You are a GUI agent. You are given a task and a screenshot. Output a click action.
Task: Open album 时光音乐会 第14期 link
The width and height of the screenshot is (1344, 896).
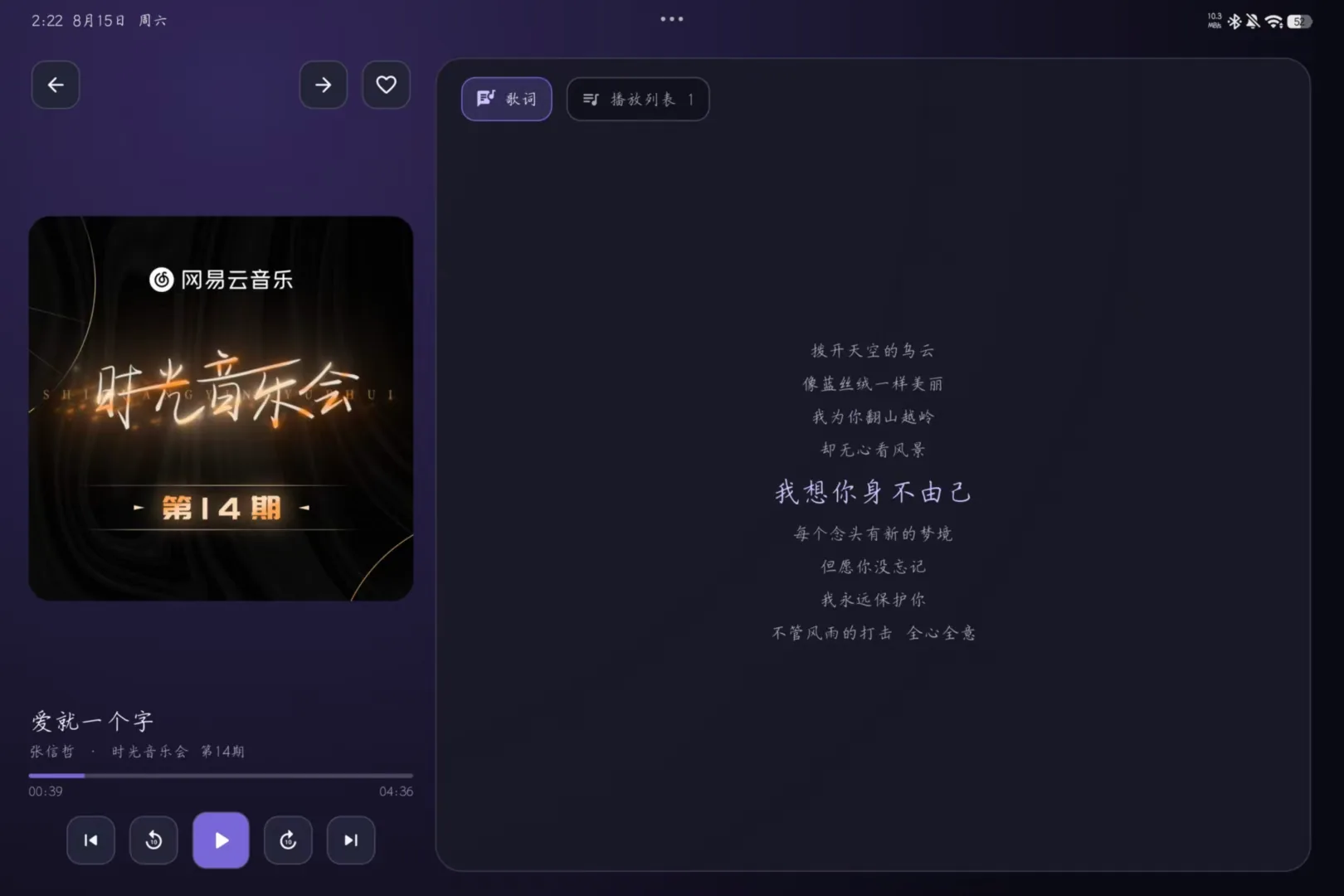coord(178,752)
